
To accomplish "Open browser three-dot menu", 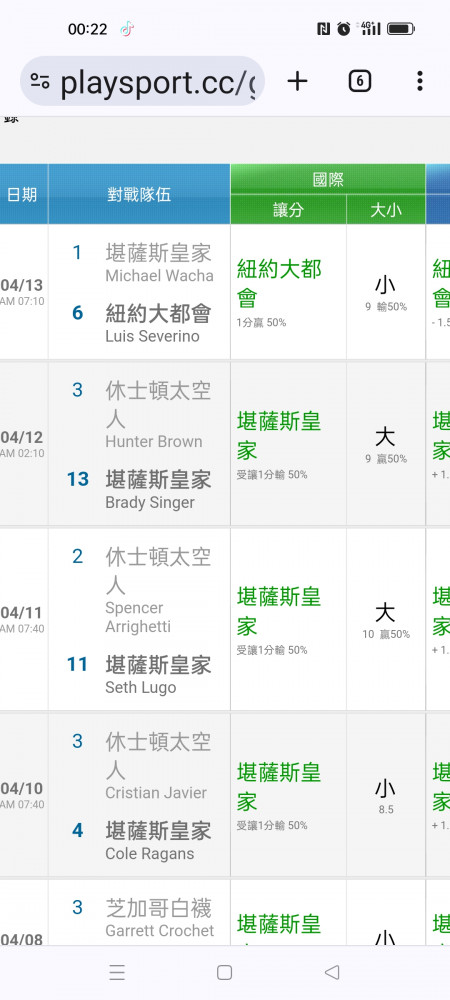I will pos(419,81).
